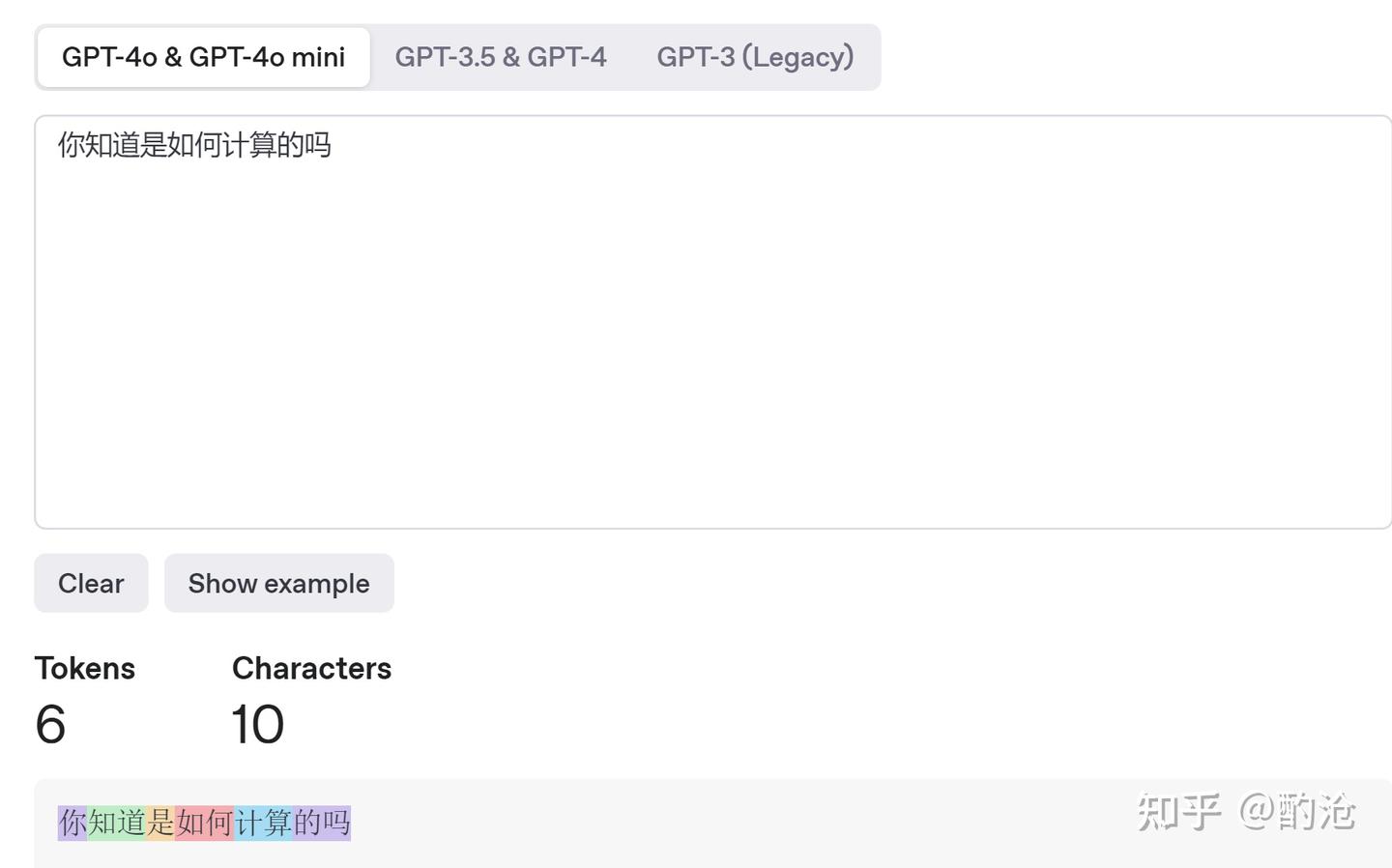
Task: Select the GPT-4o & GPT-4o mini tab
Action: coord(203,57)
